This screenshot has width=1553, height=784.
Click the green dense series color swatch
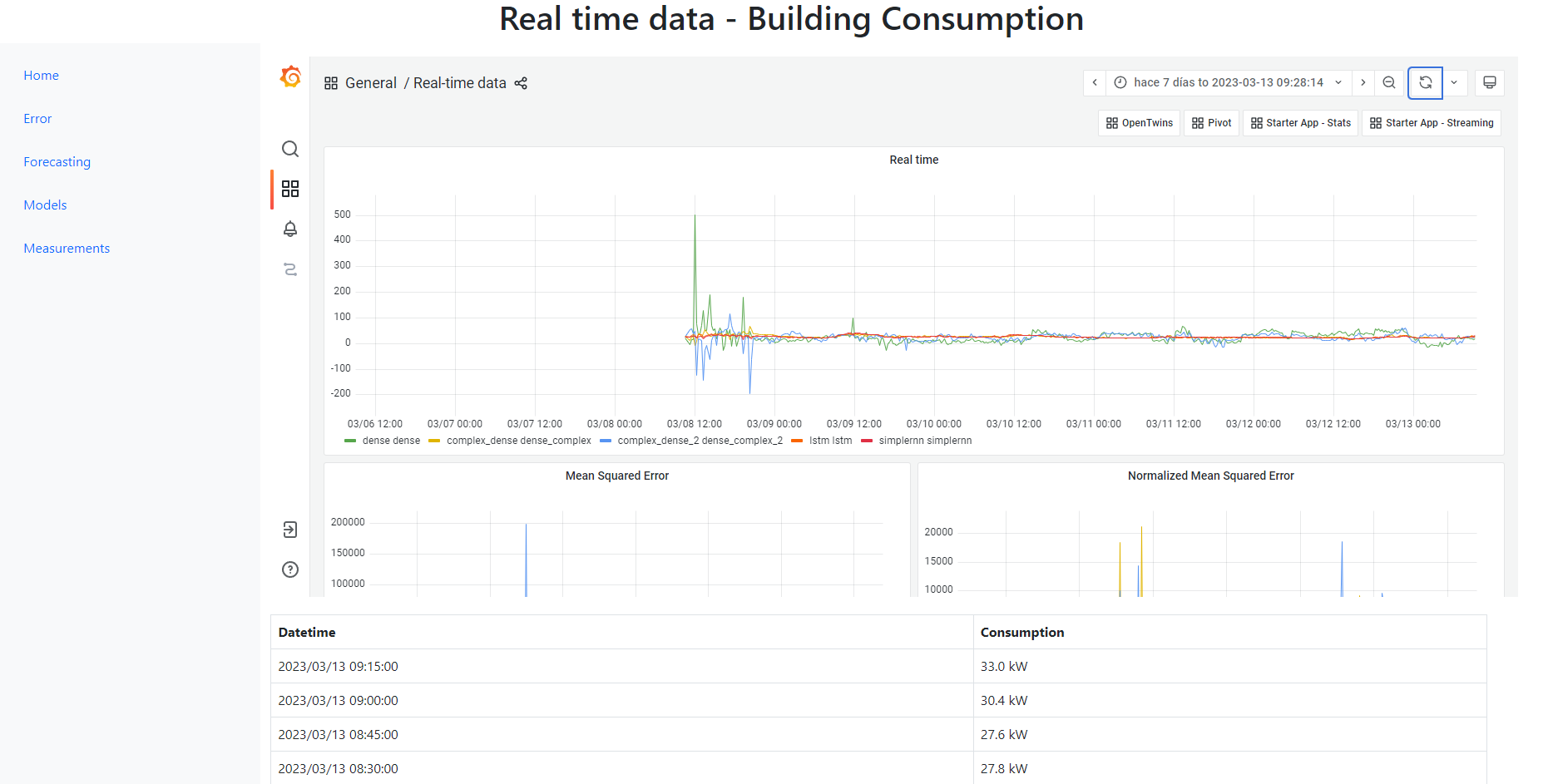tap(350, 441)
